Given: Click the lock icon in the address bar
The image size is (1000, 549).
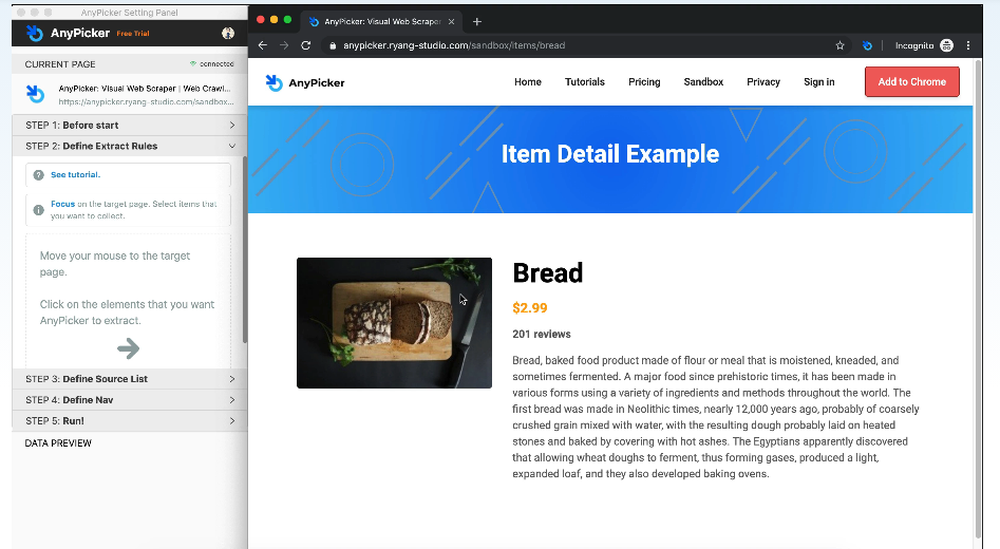Looking at the screenshot, I should pyautogui.click(x=332, y=46).
